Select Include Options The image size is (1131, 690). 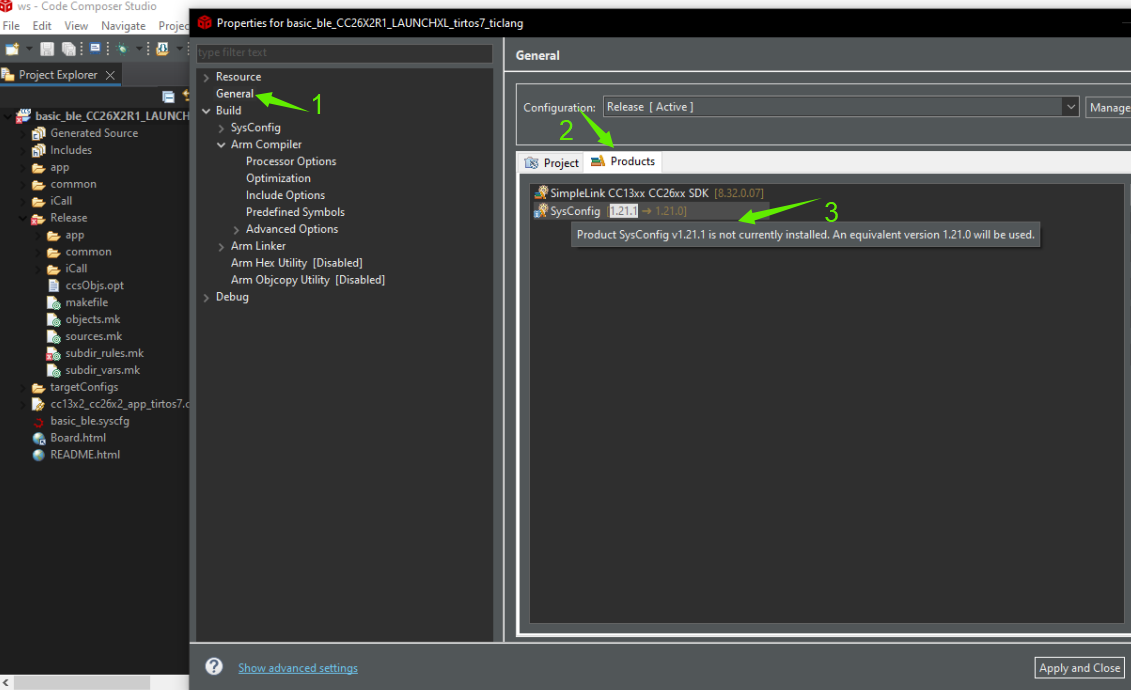coord(285,195)
